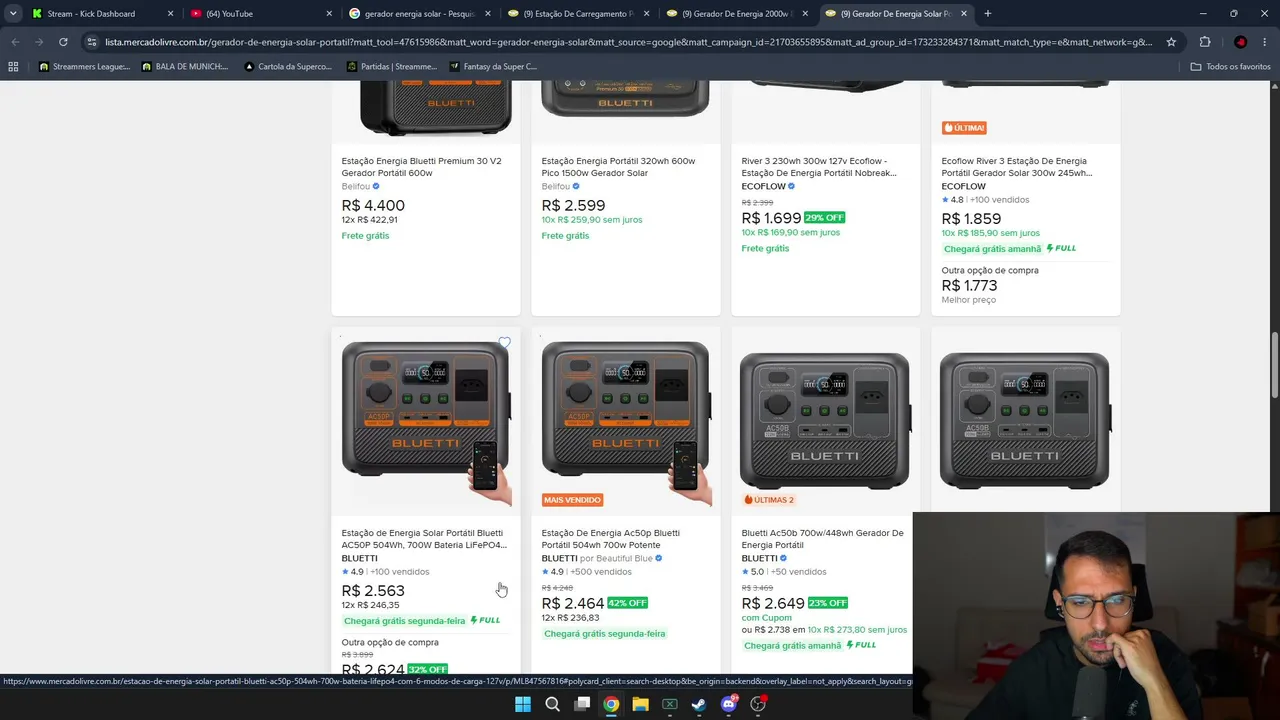
Task: Open River 3 230wh 300w Ecoflow listing
Action: [819, 167]
